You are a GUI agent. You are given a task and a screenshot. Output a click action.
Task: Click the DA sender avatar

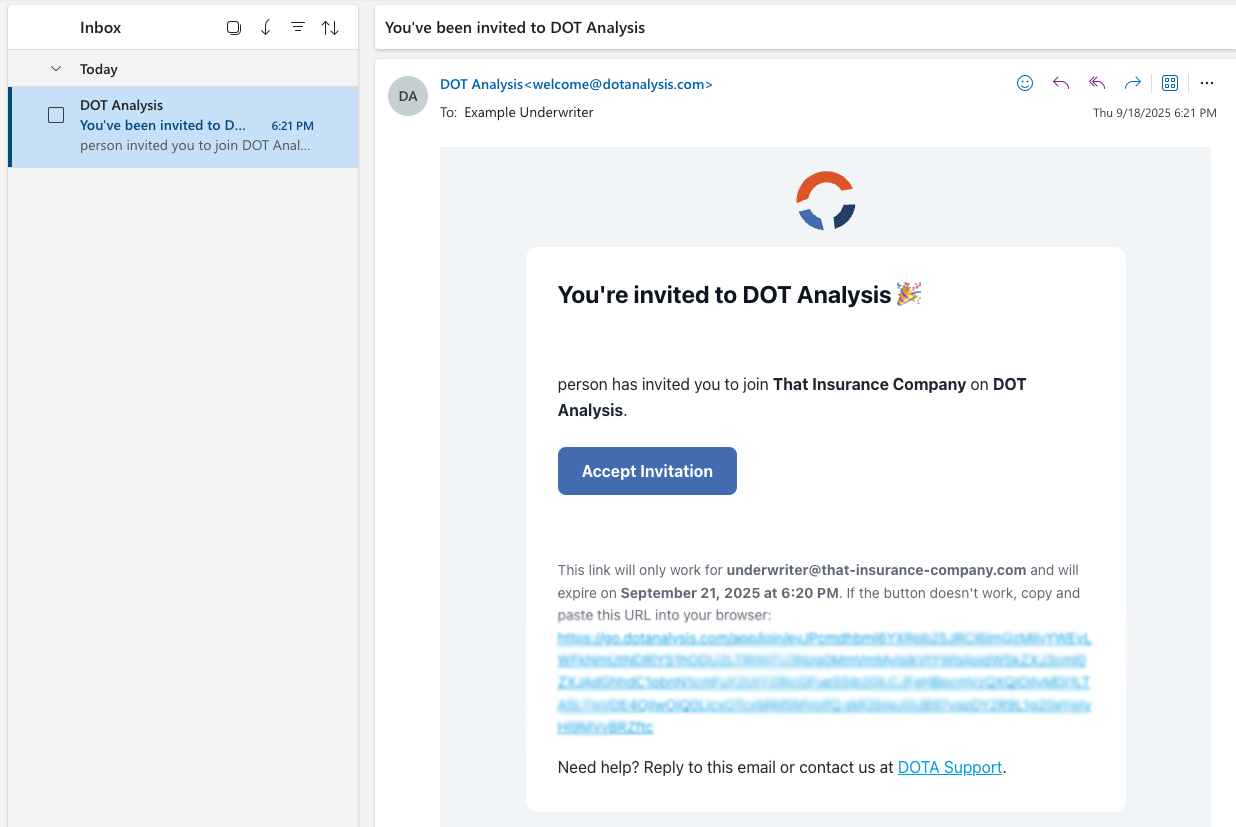[408, 96]
